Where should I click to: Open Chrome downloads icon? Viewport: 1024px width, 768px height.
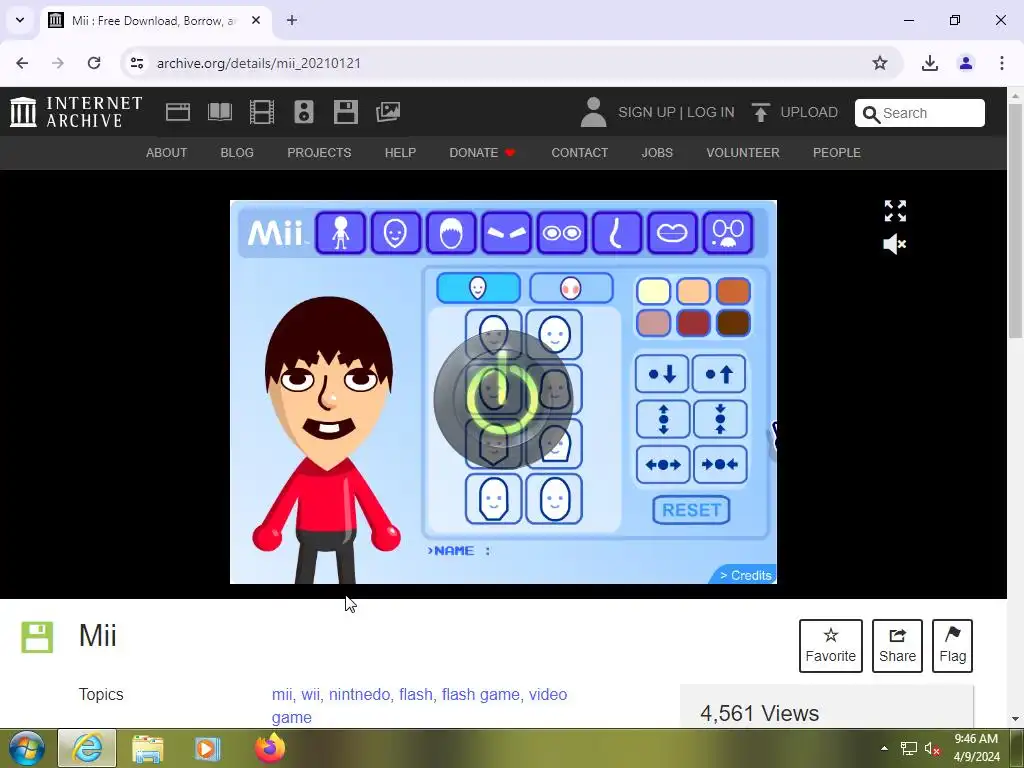point(929,63)
